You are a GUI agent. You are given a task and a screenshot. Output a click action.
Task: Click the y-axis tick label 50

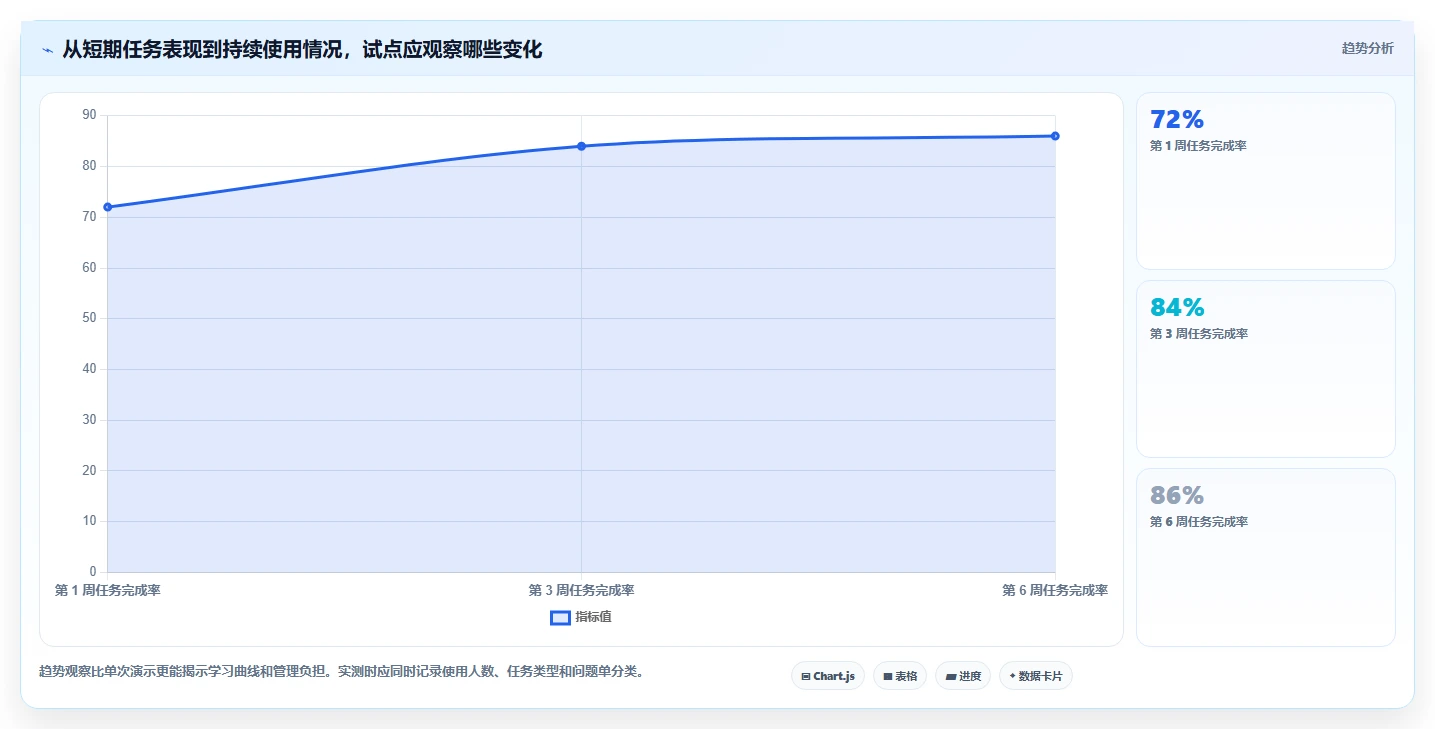pos(90,318)
